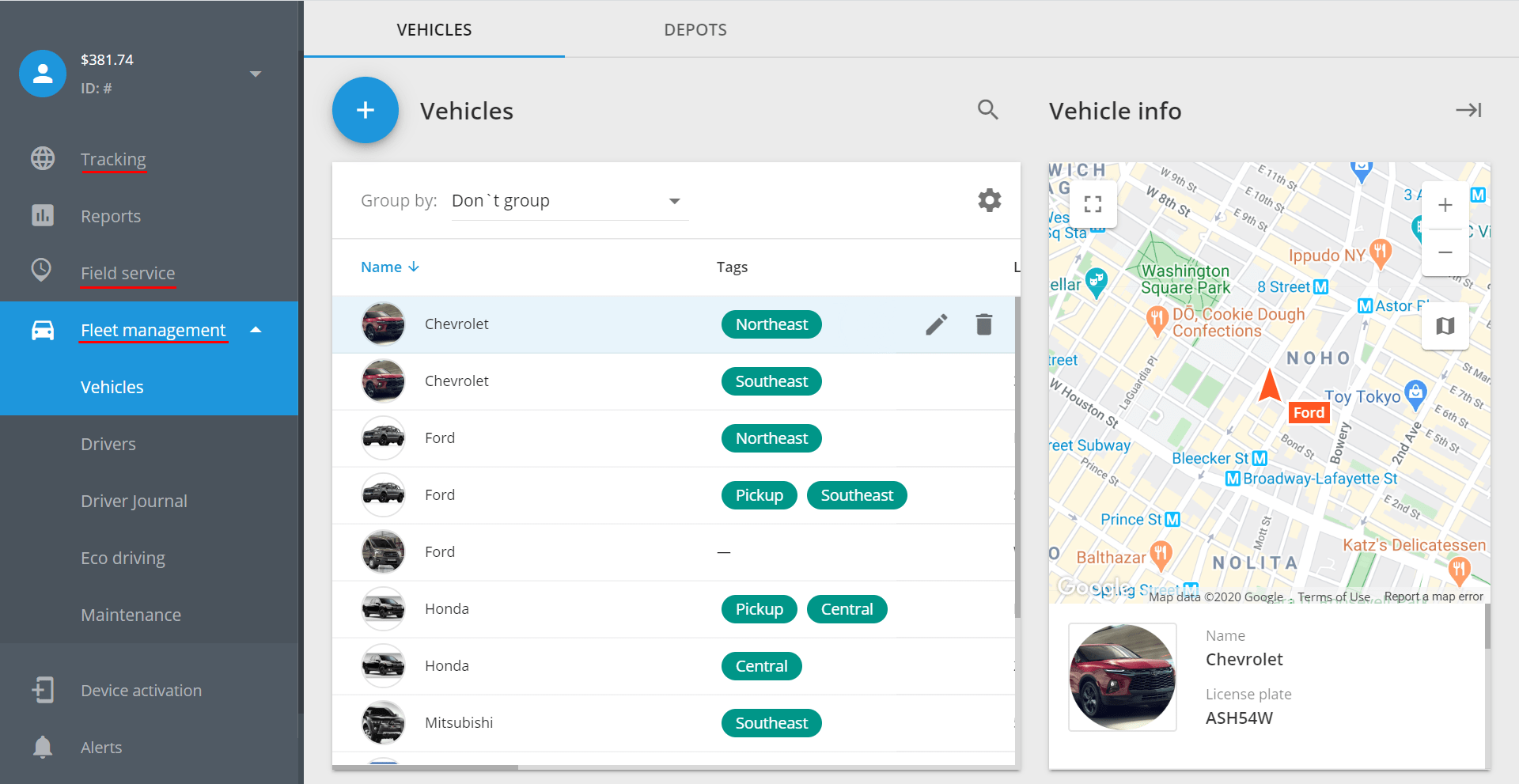
Task: Click the Honda Pickup row thumbnail
Action: click(383, 609)
